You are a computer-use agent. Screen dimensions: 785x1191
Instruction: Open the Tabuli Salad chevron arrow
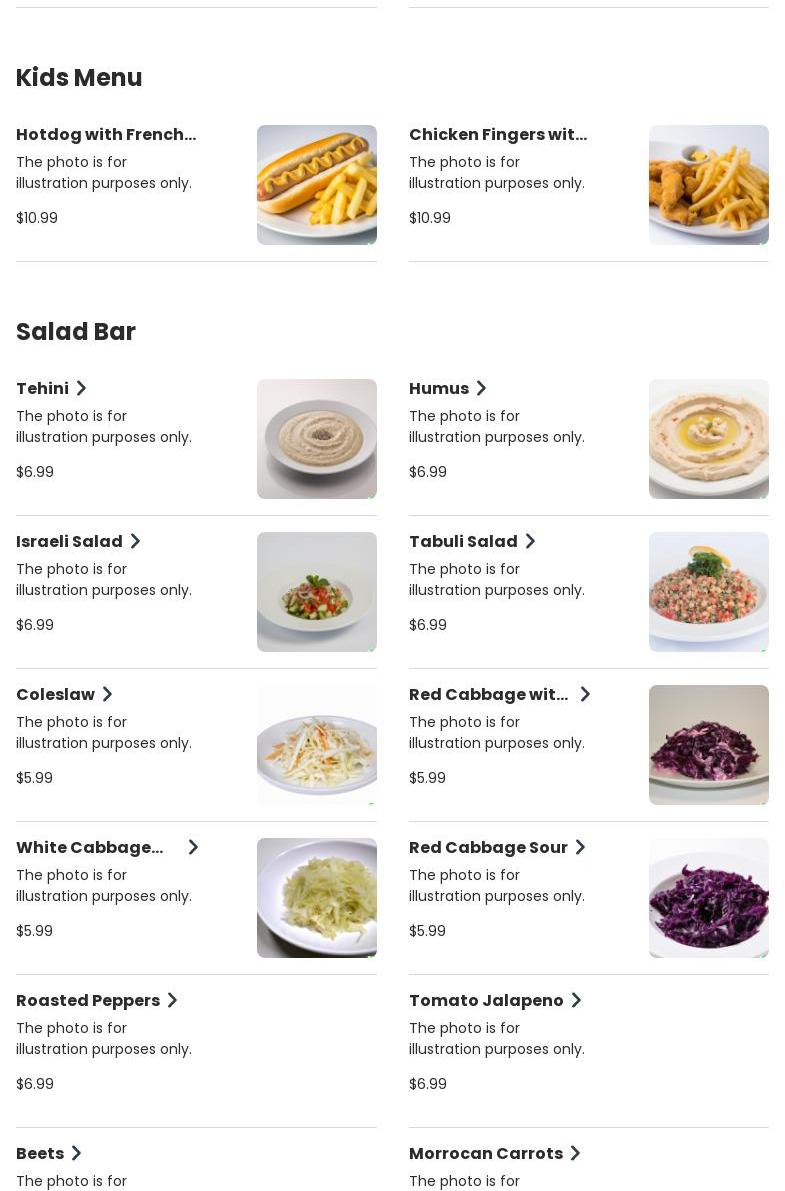pyautogui.click(x=530, y=541)
